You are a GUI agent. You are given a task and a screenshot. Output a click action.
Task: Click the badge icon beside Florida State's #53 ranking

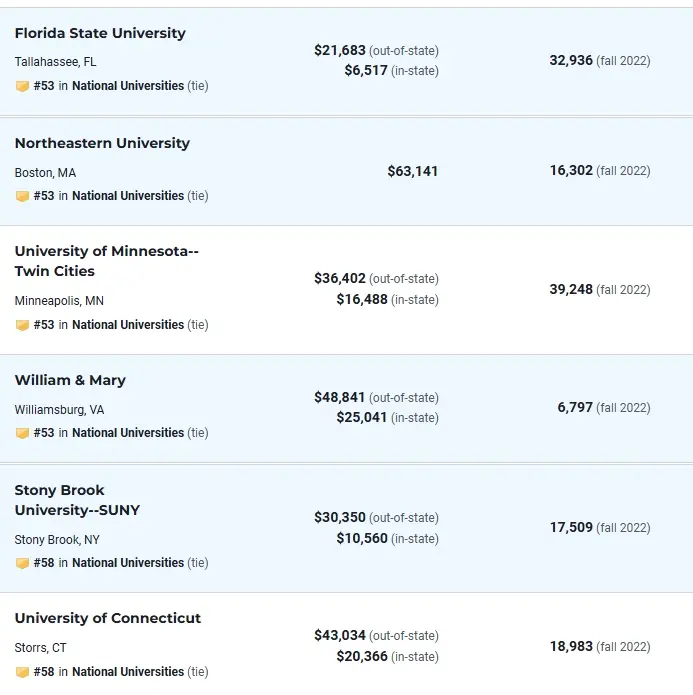click(22, 86)
